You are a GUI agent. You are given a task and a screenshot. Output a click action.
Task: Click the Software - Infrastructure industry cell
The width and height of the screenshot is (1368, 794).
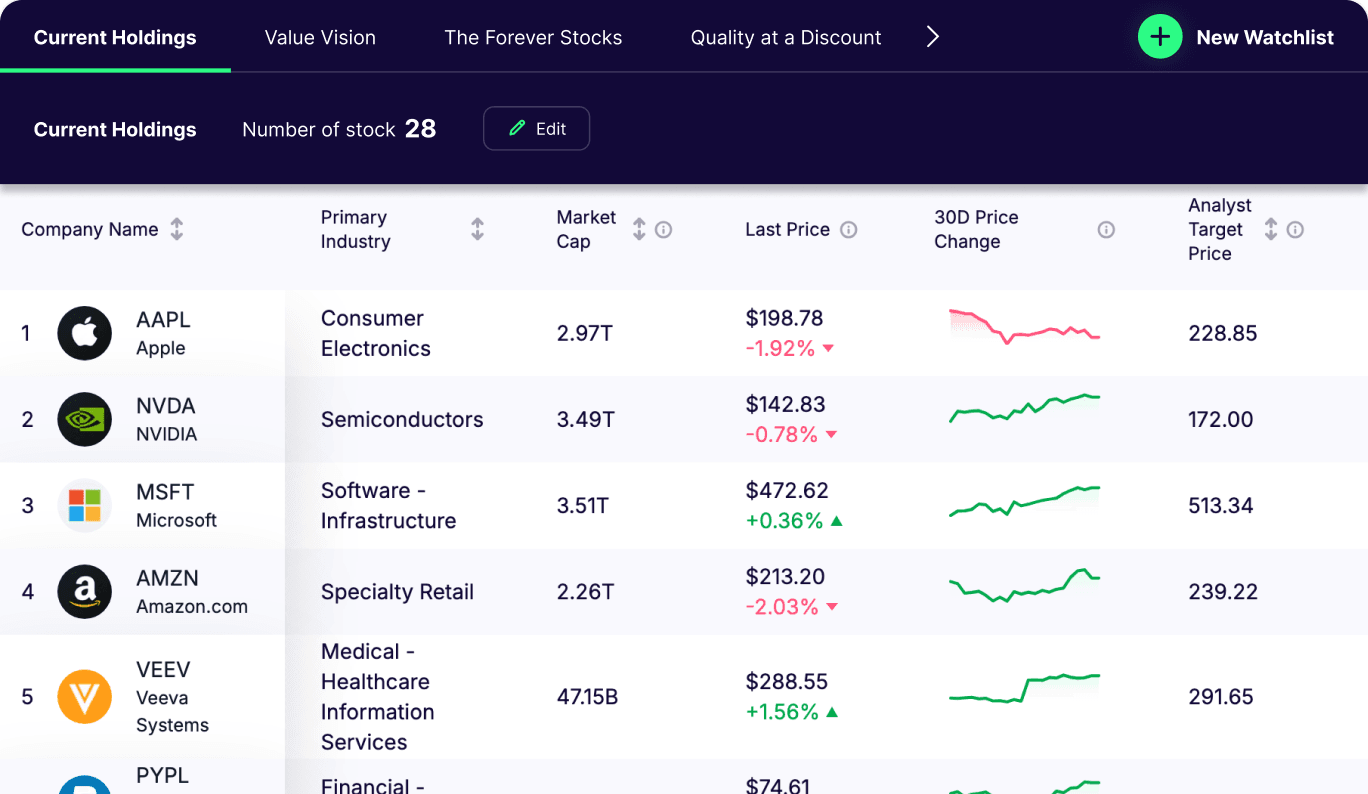click(388, 505)
